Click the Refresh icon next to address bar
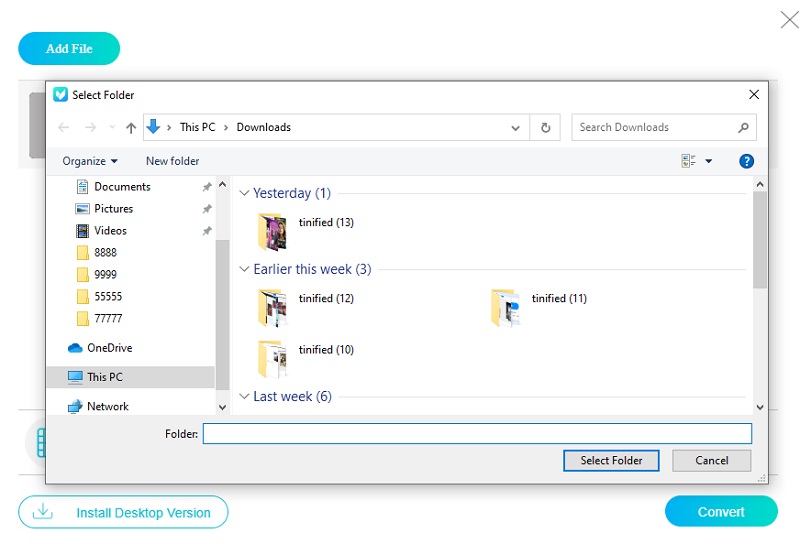 [545, 128]
